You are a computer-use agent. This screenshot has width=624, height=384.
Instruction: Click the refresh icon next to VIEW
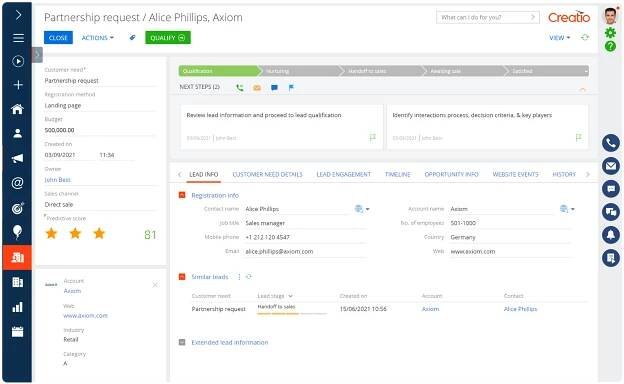(x=585, y=37)
